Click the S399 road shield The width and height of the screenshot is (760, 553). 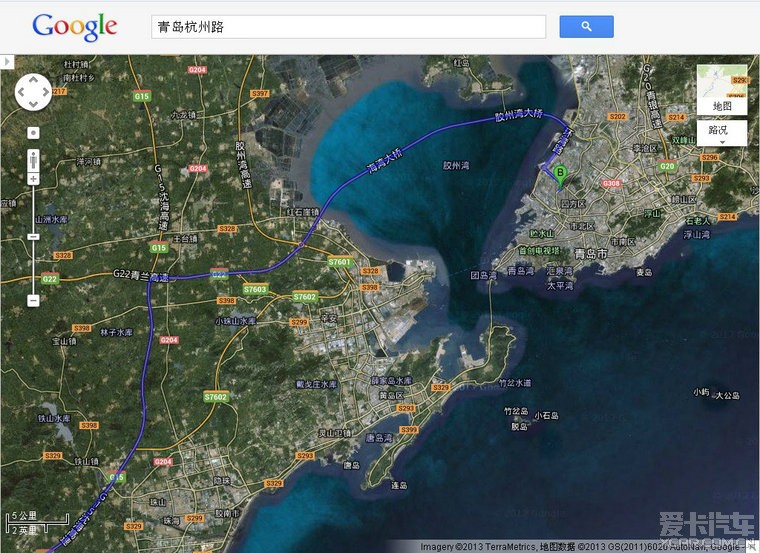(x=409, y=430)
